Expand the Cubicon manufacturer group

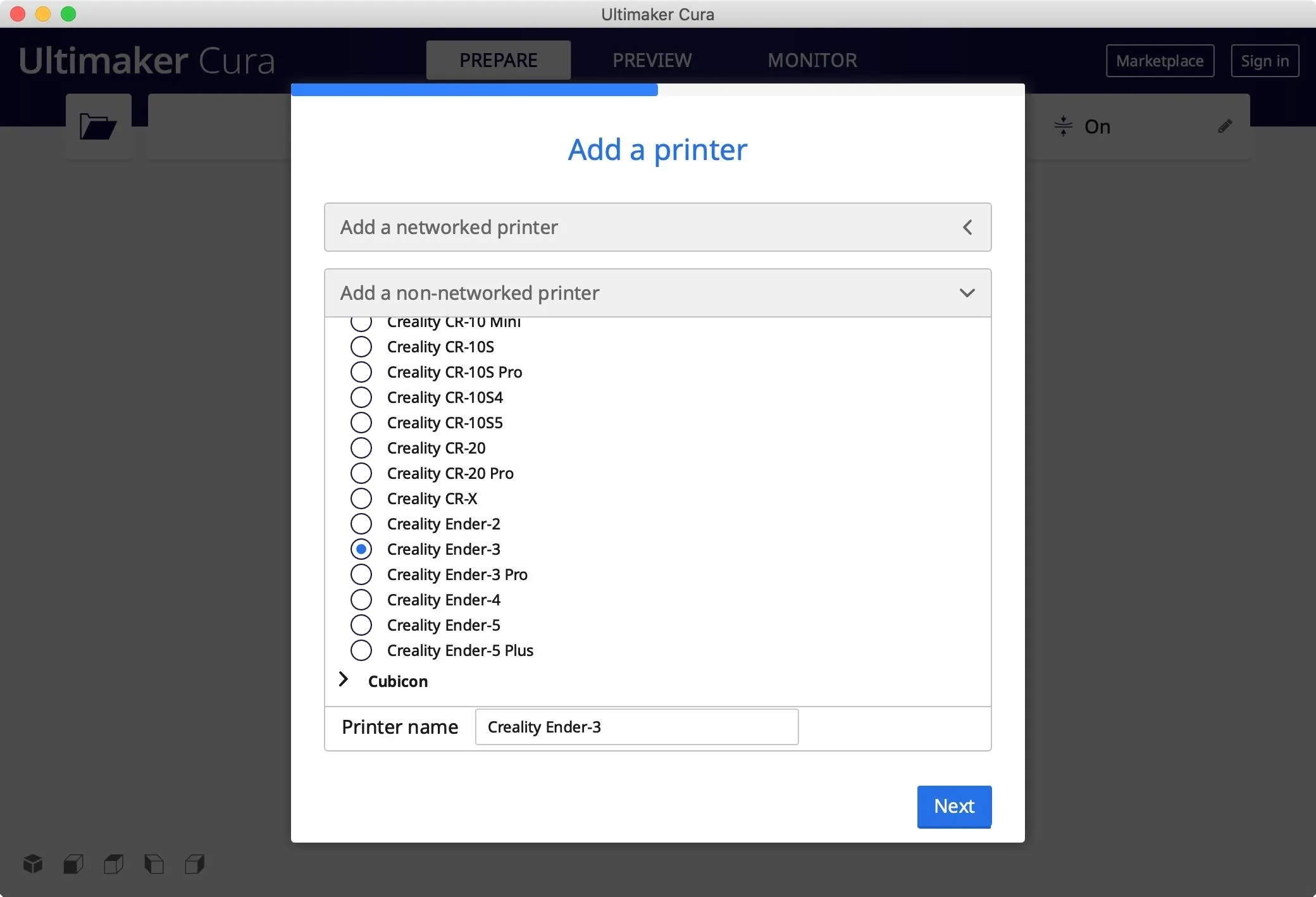[344, 680]
